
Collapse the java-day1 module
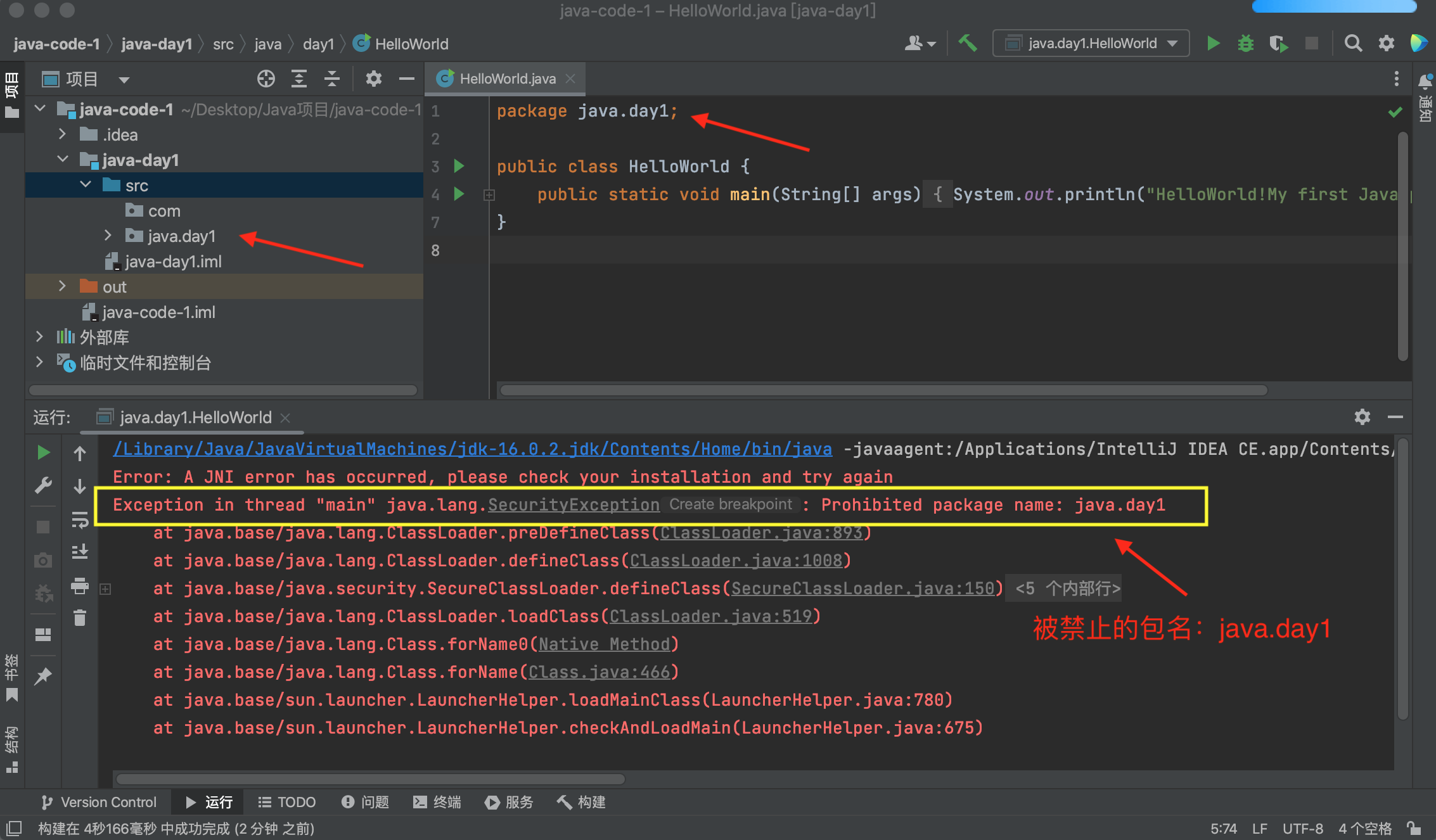click(x=62, y=160)
